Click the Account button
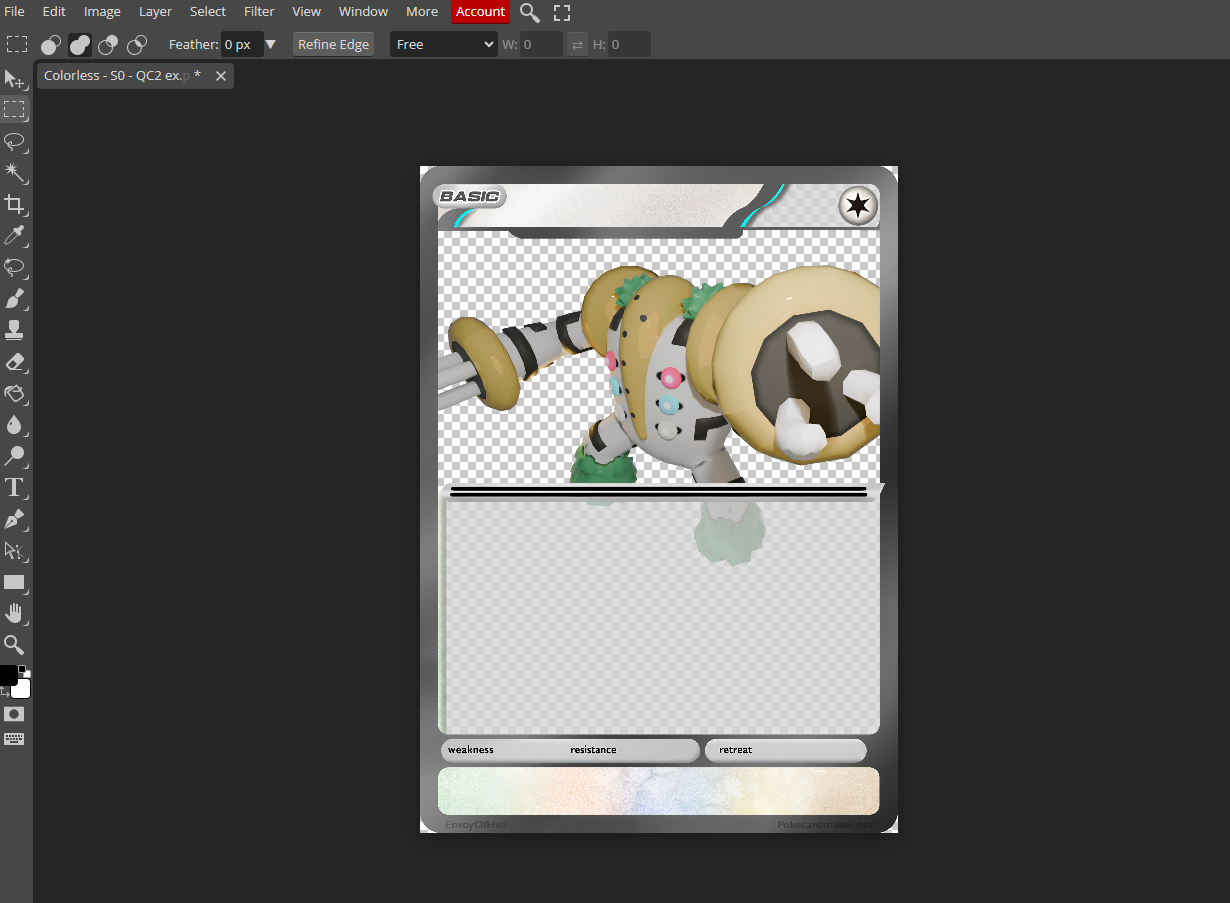 coord(481,12)
